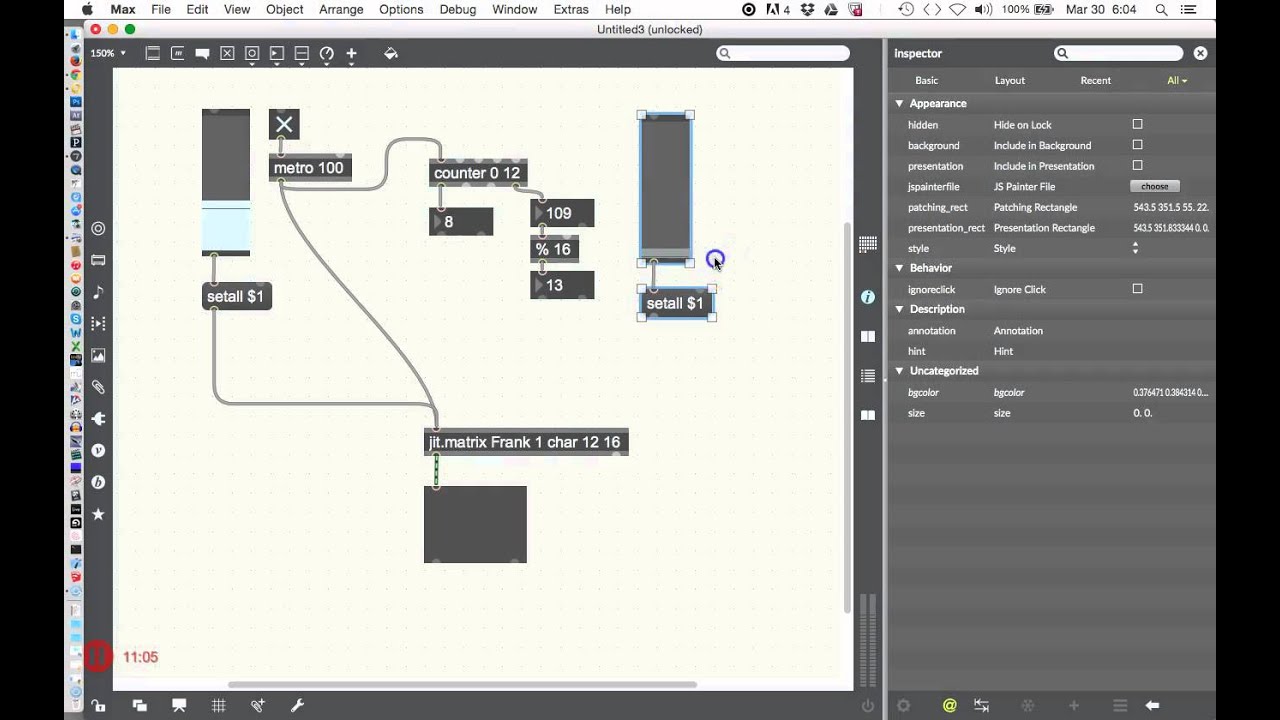This screenshot has width=1280, height=720.
Task: Switch to the Recent inspector tab
Action: [1096, 80]
